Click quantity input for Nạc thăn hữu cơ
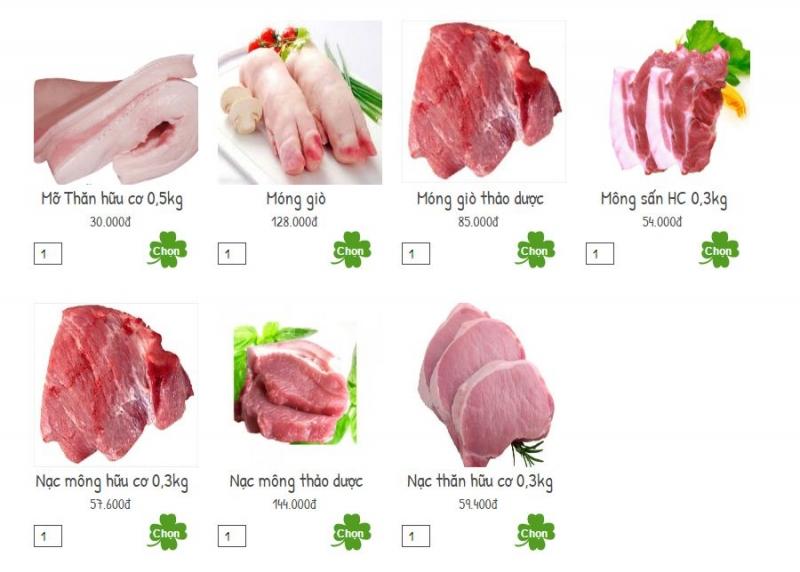This screenshot has height=572, width=800. (416, 536)
